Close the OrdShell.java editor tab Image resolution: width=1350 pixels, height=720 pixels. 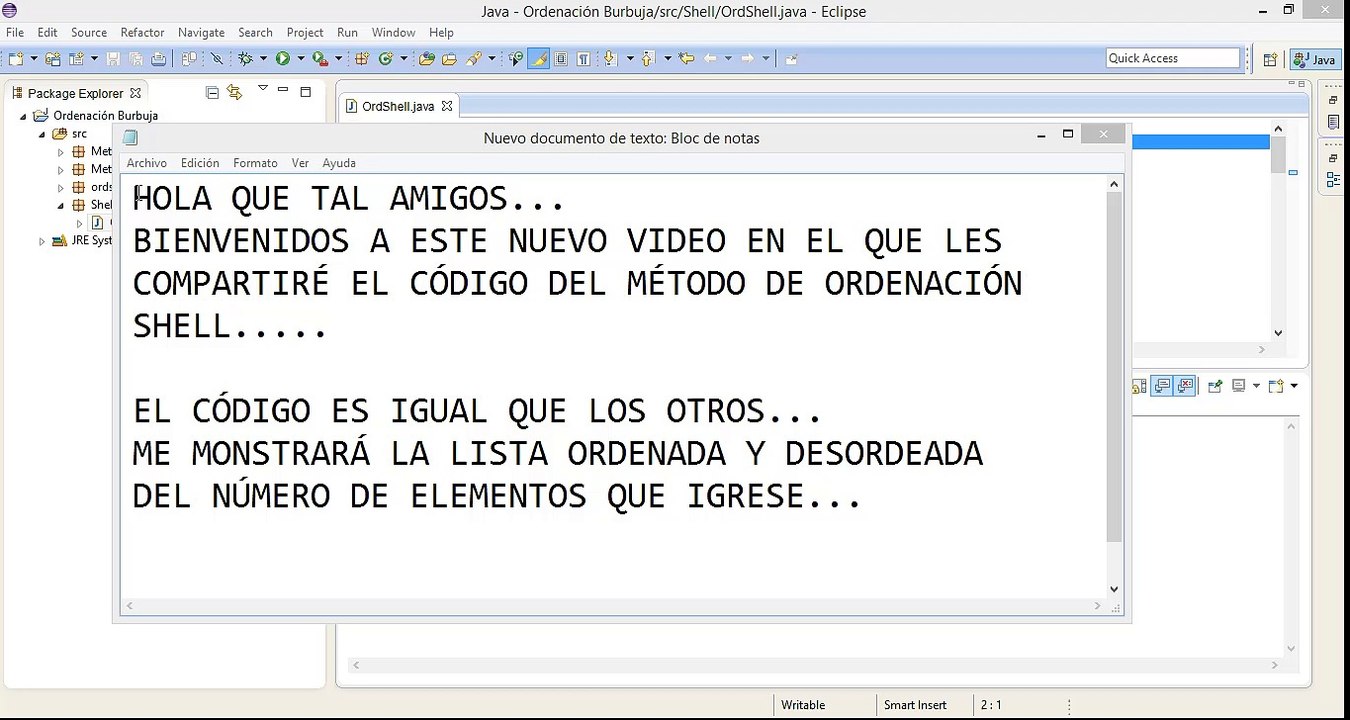[x=447, y=106]
